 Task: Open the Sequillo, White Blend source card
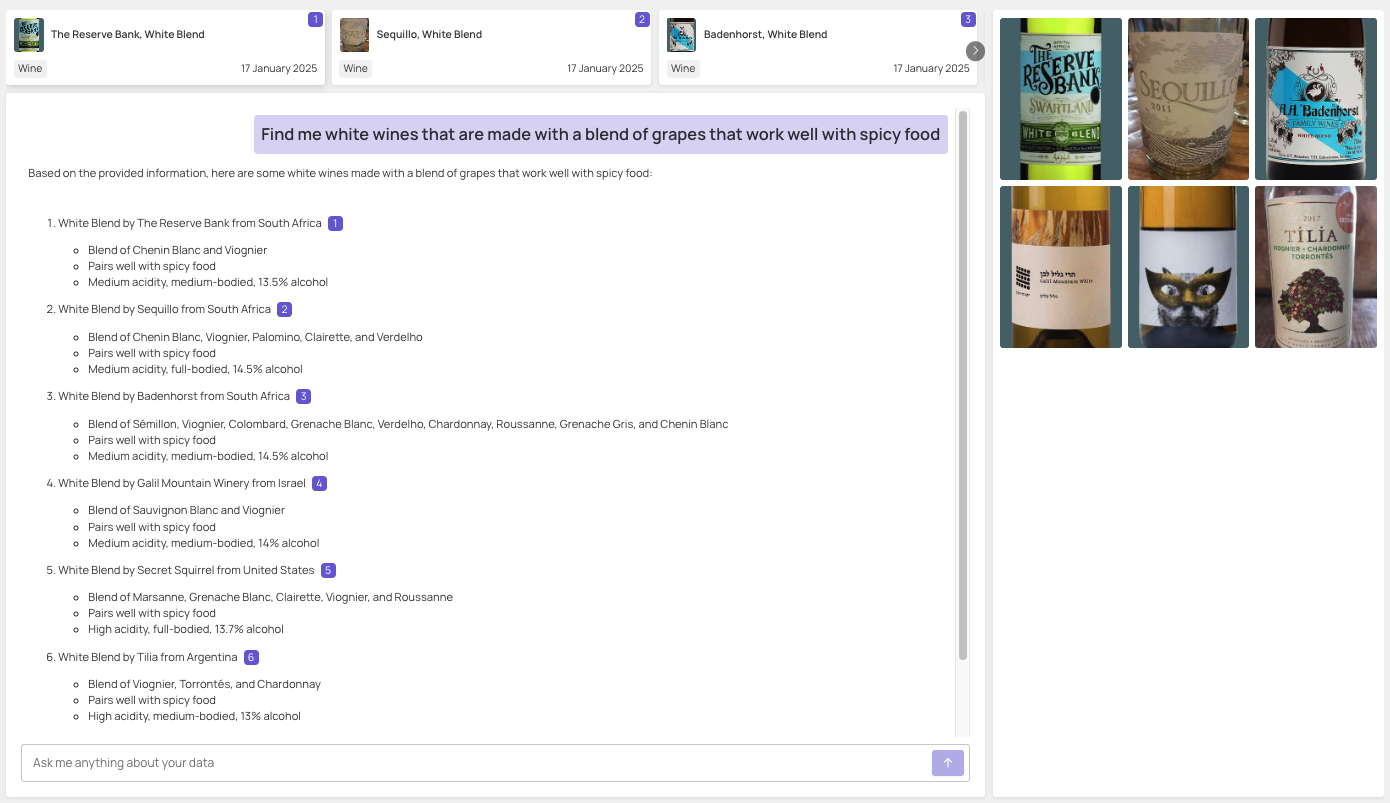[491, 48]
